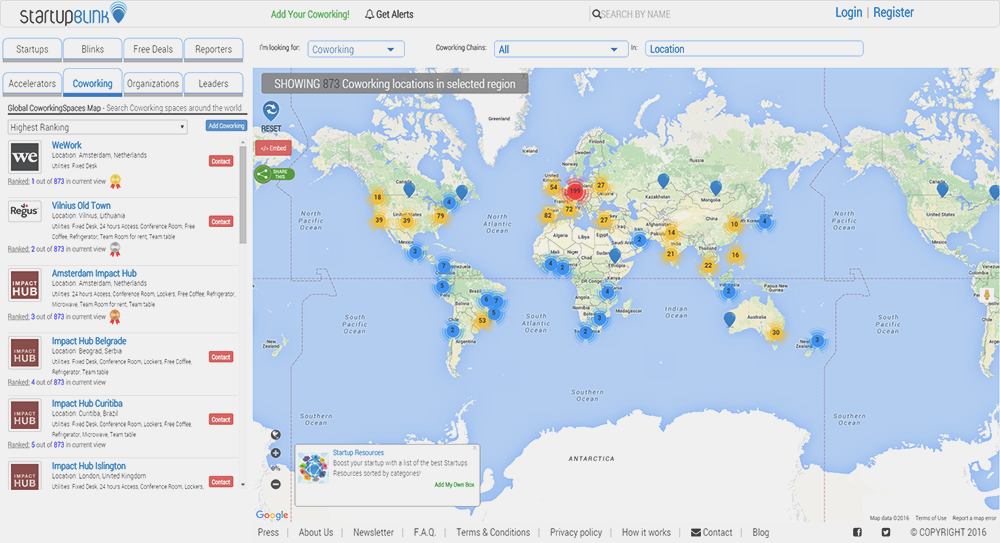Click Contact for Vilnius Old Town
This screenshot has width=1000, height=543.
[x=221, y=221]
